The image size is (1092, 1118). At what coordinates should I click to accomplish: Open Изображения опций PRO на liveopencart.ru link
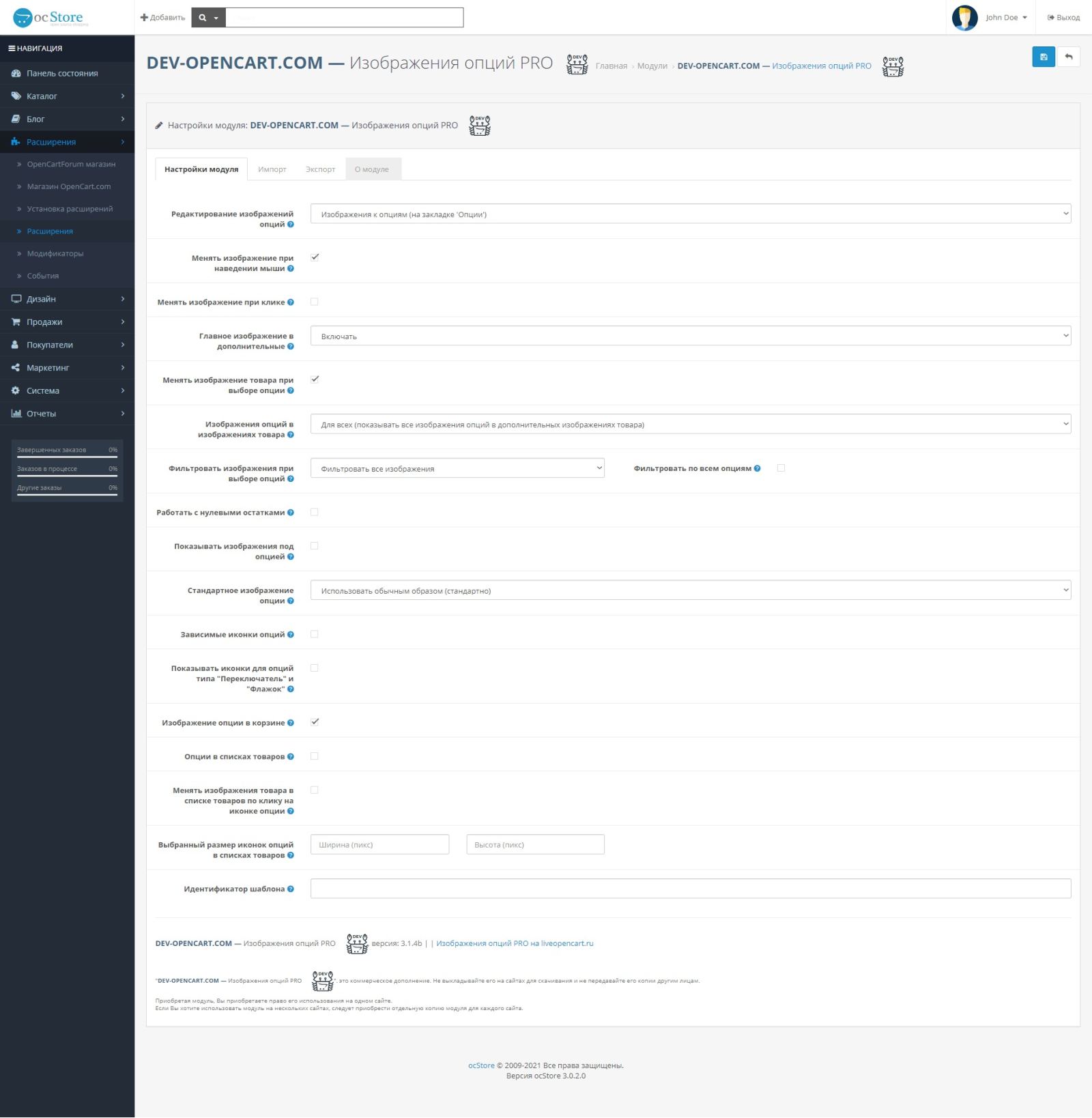tap(515, 944)
